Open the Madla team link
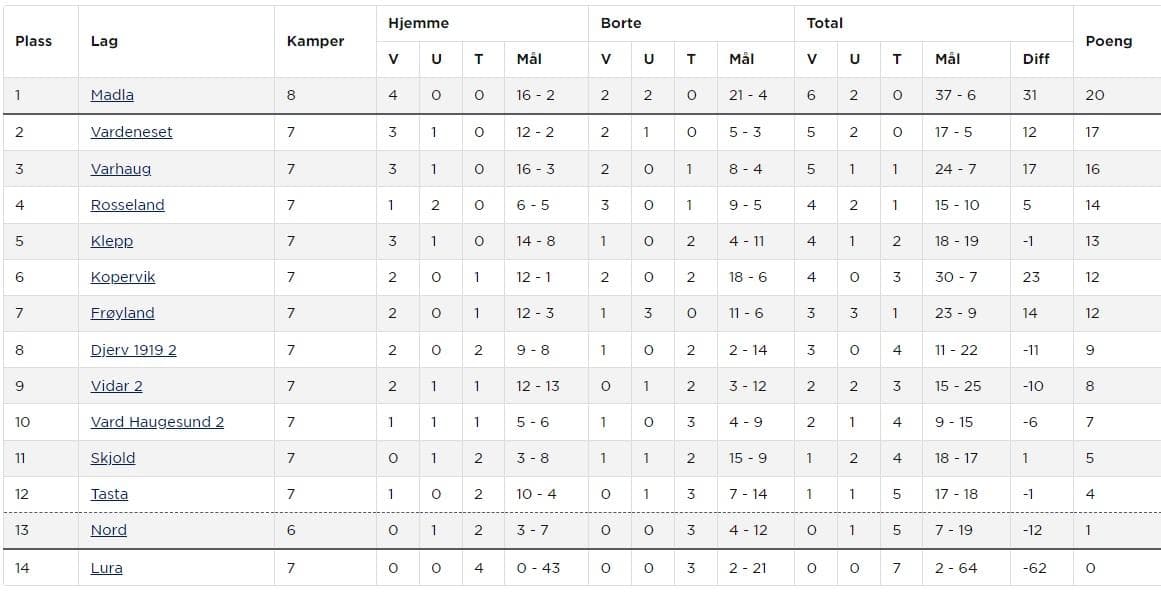Viewport: 1161px width, 592px height. click(x=112, y=95)
